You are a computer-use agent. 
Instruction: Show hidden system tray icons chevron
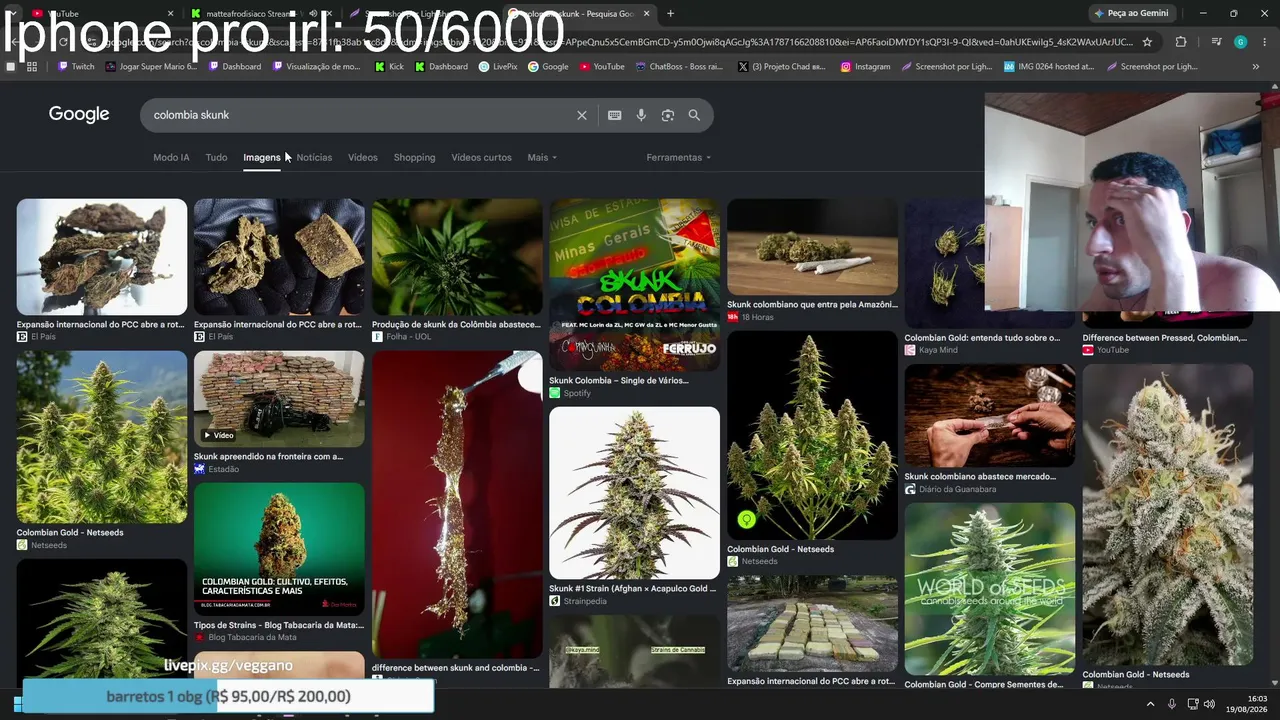pos(1150,704)
